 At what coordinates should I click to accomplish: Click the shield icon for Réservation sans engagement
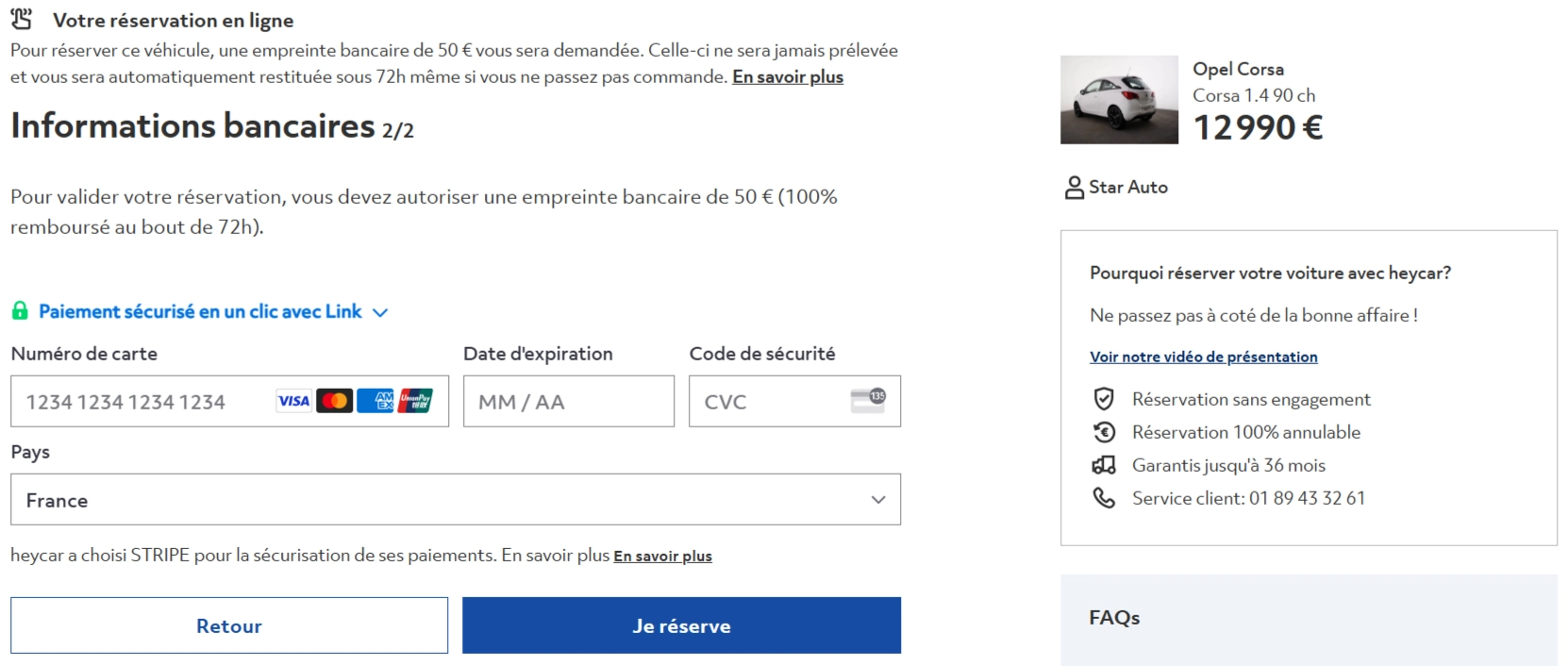pos(1103,399)
